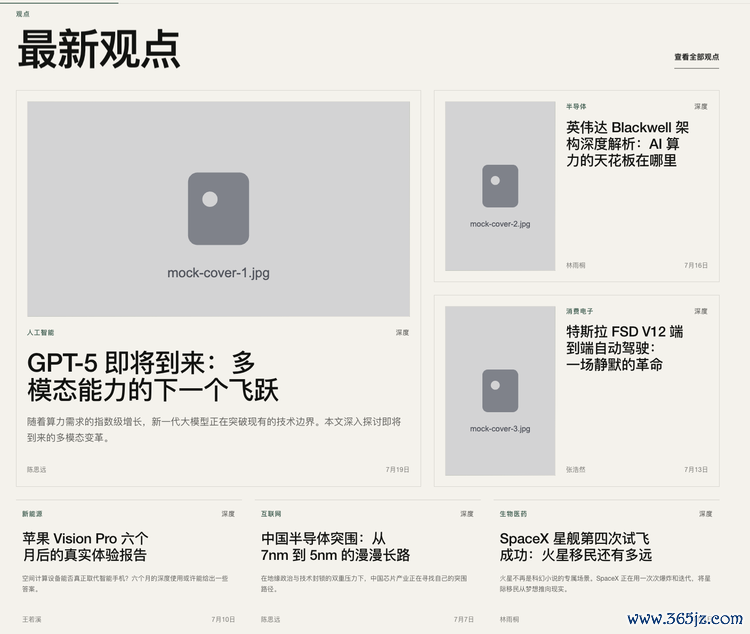
Task: Select the 消费电子 category label
Action: (579, 311)
